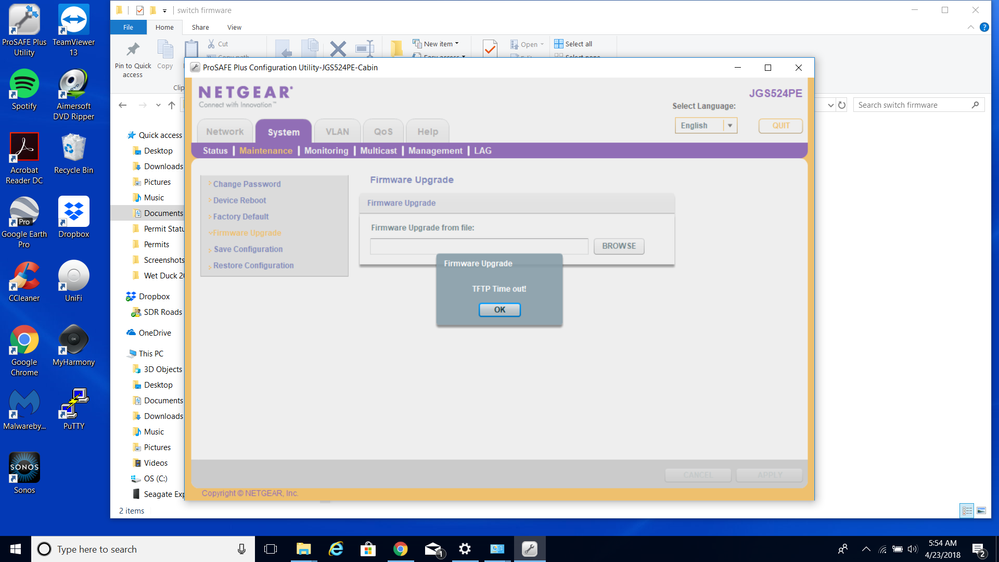Open Mail app from taskbar
Screen dimensions: 999x562
433,549
